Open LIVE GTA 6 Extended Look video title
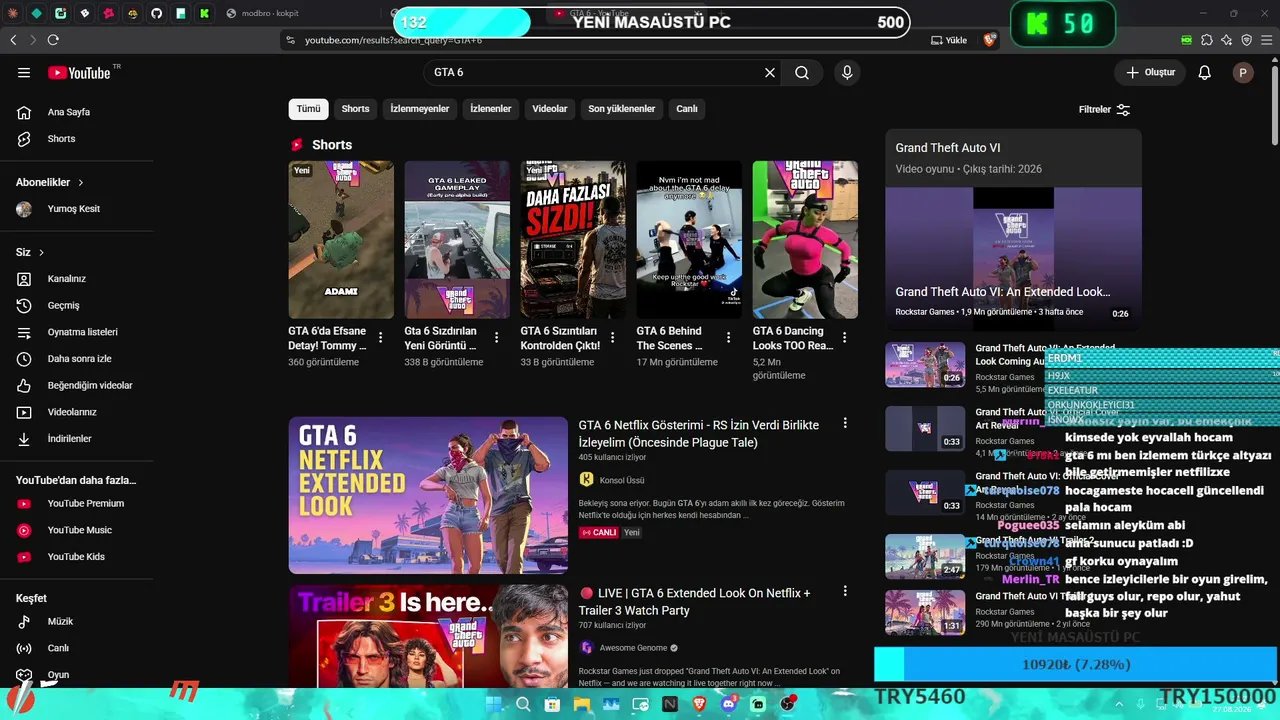 pos(695,602)
